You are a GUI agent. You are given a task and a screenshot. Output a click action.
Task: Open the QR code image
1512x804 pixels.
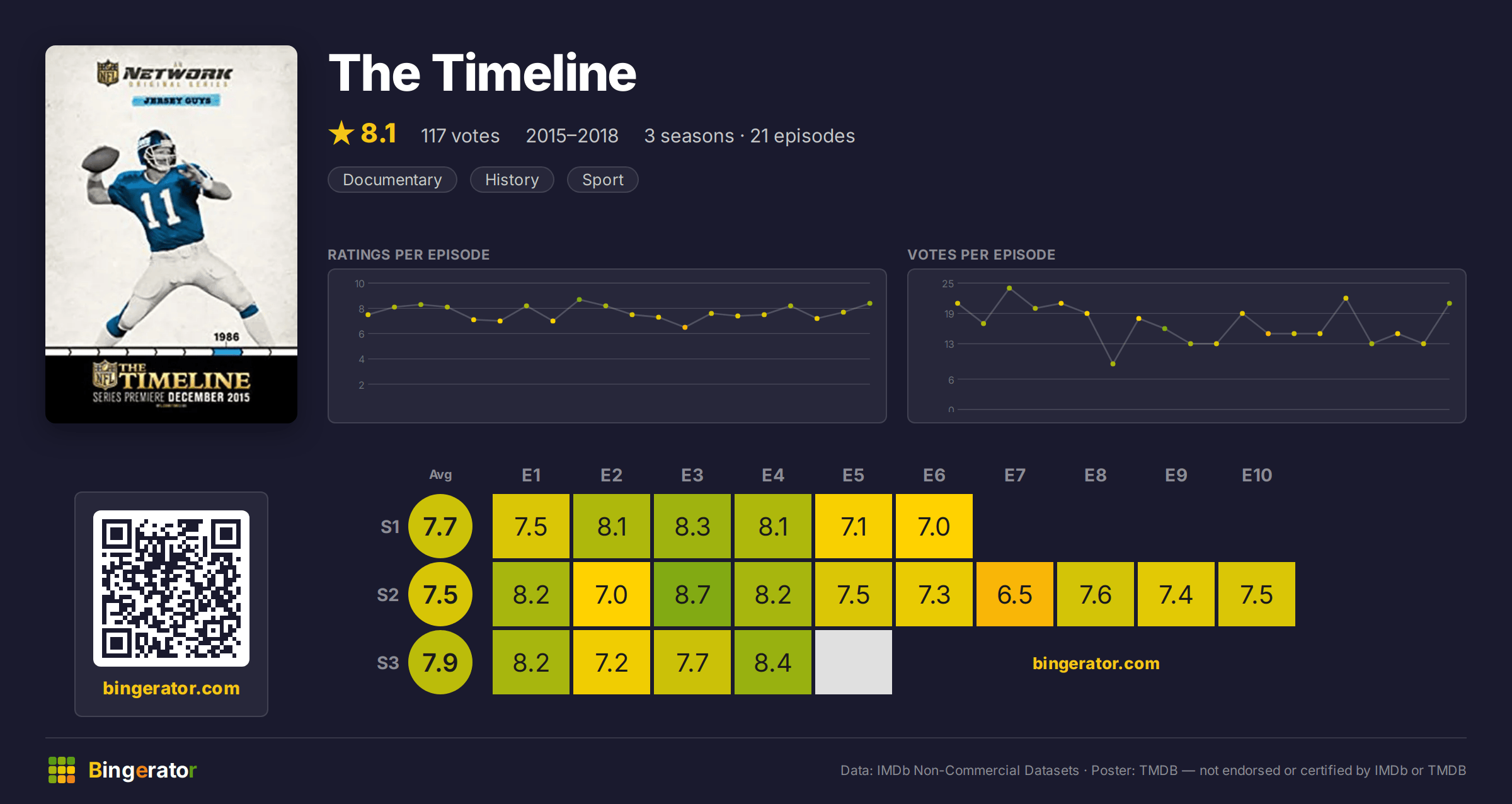click(x=171, y=589)
